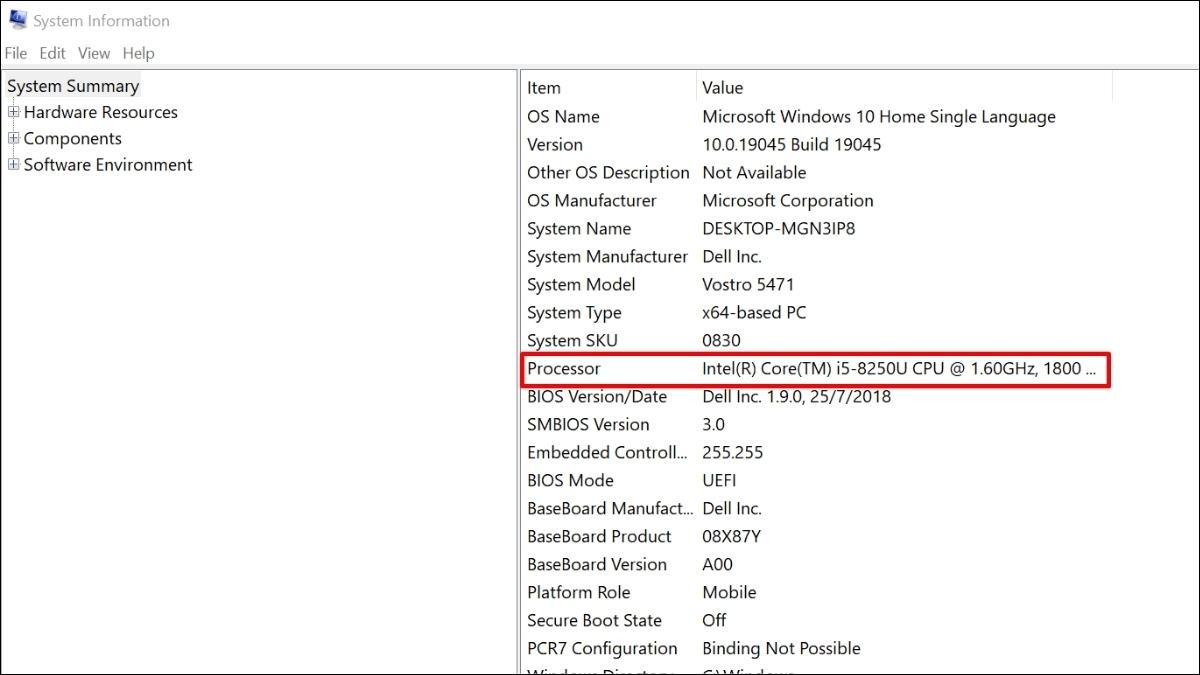Image resolution: width=1200 pixels, height=675 pixels.
Task: Expand the Components node
Action: tap(14, 138)
